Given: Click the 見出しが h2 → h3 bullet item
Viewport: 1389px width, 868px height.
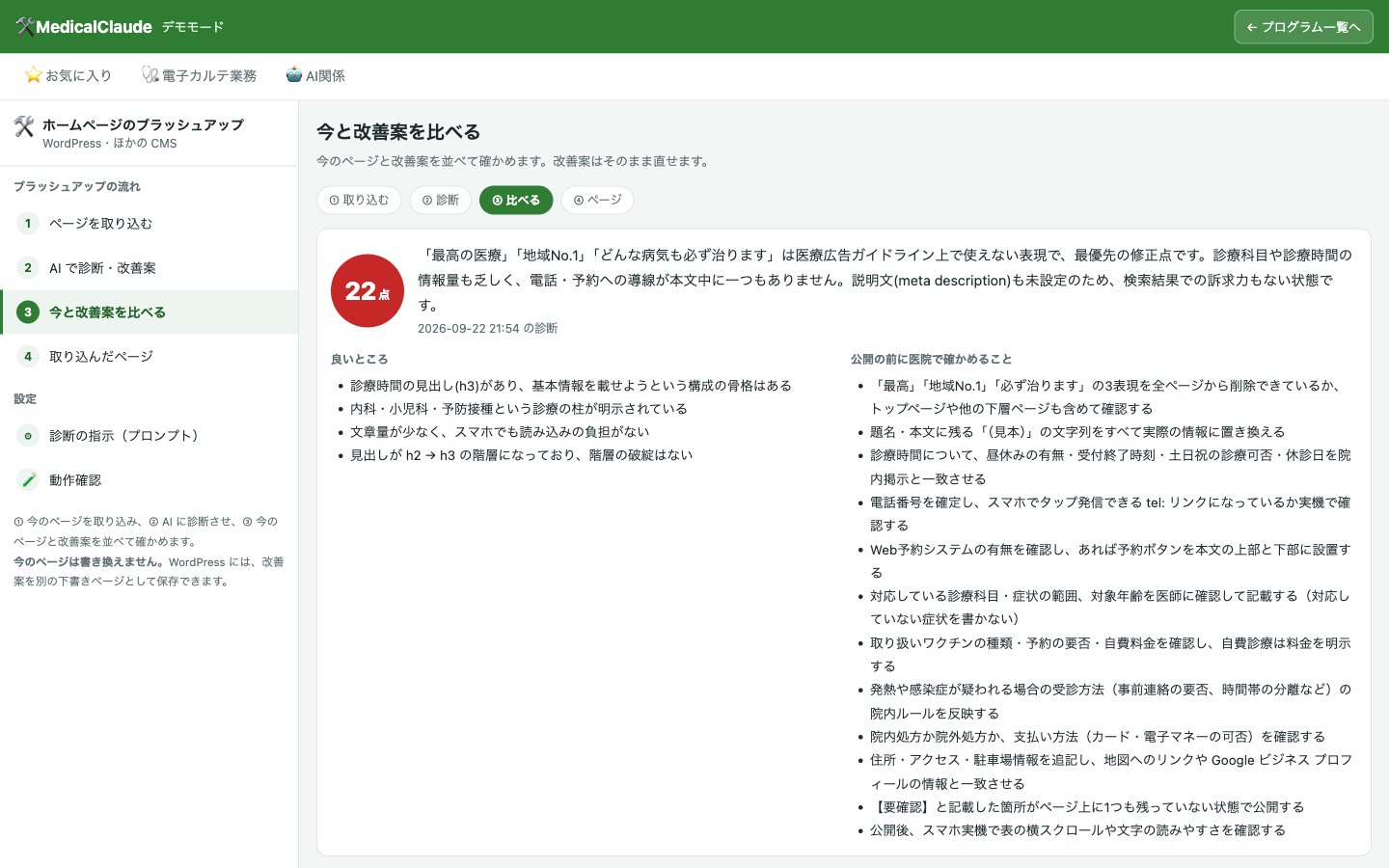Looking at the screenshot, I should (522, 455).
